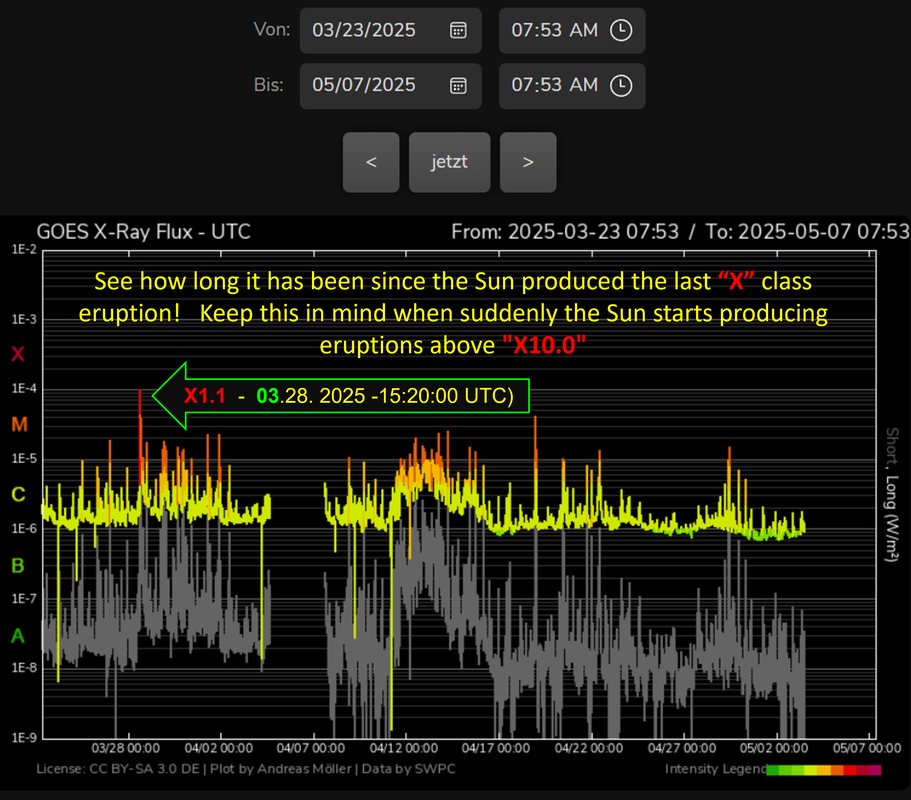
Task: Click the 04/02 00:00 time axis label
Action: tap(218, 748)
